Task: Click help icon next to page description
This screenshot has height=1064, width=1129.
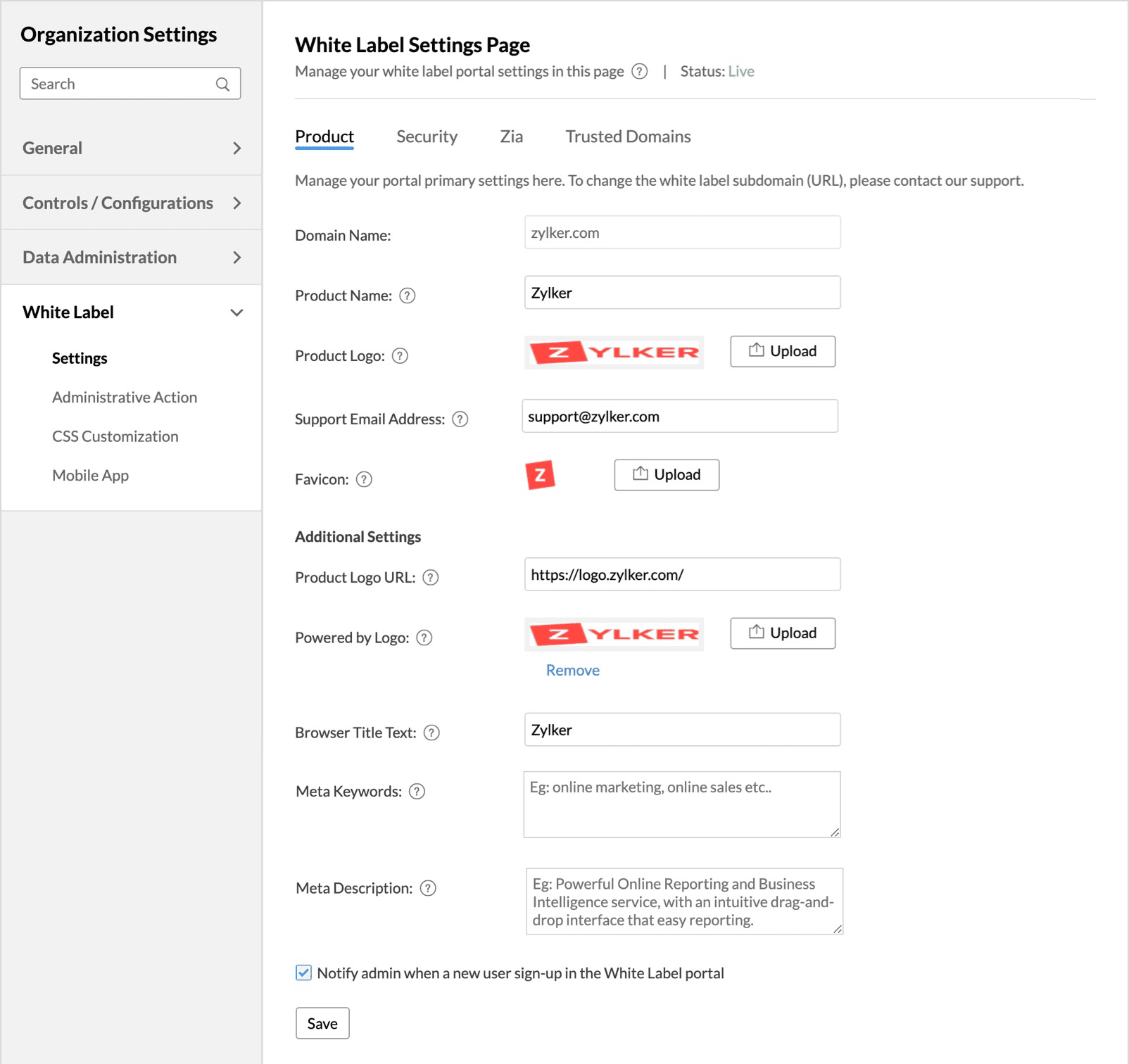Action: click(x=639, y=72)
